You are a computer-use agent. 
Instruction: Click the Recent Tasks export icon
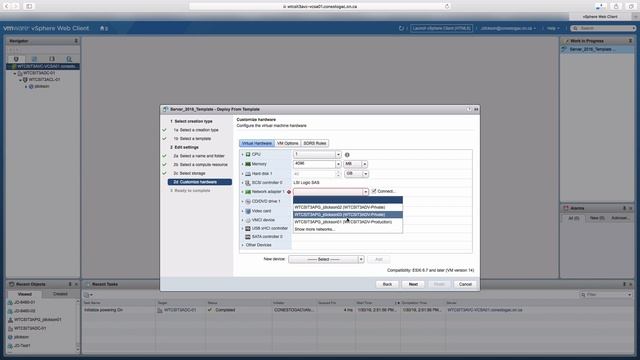87,294
